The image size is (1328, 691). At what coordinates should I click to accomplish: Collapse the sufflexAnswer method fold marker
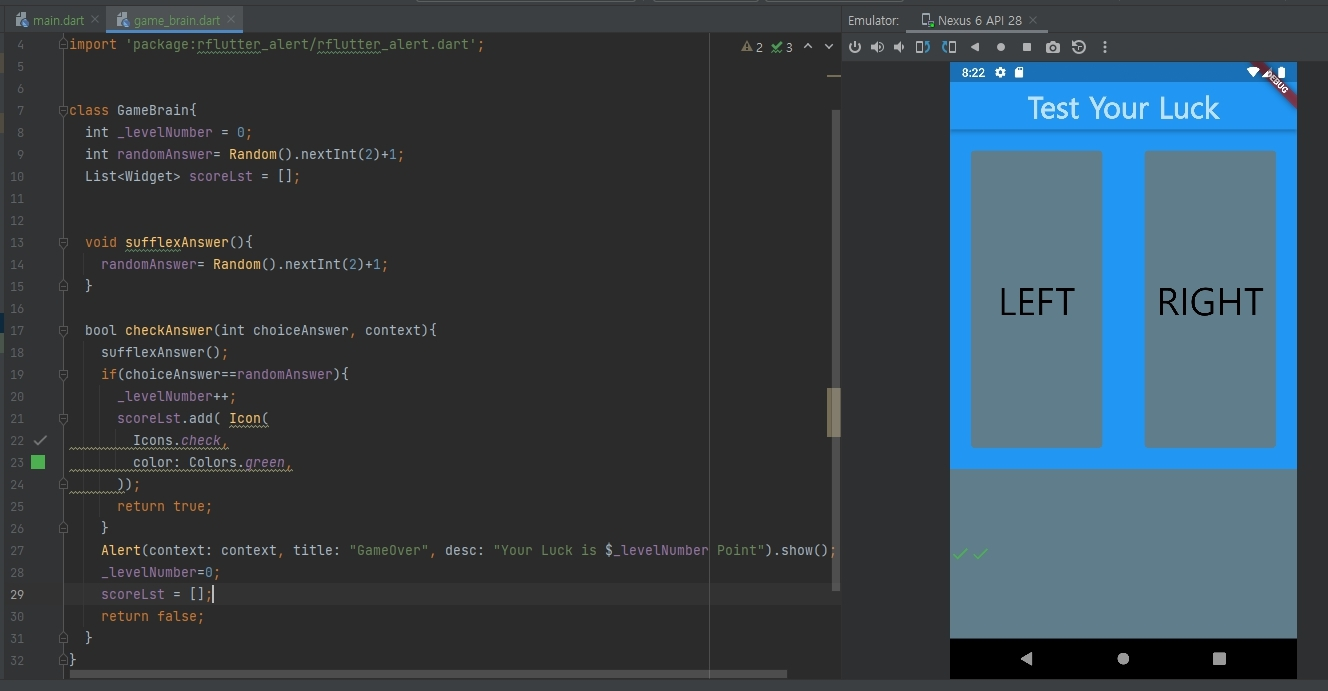pyautogui.click(x=64, y=242)
